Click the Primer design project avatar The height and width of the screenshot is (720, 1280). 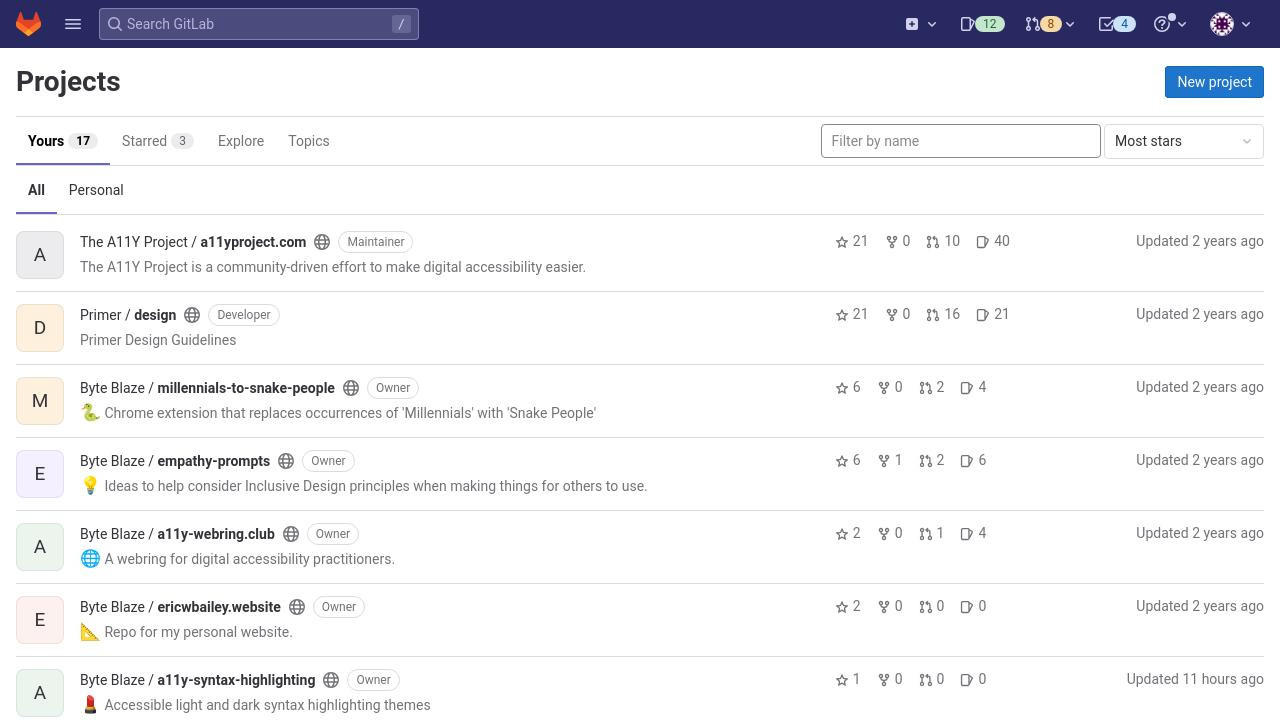(x=40, y=327)
